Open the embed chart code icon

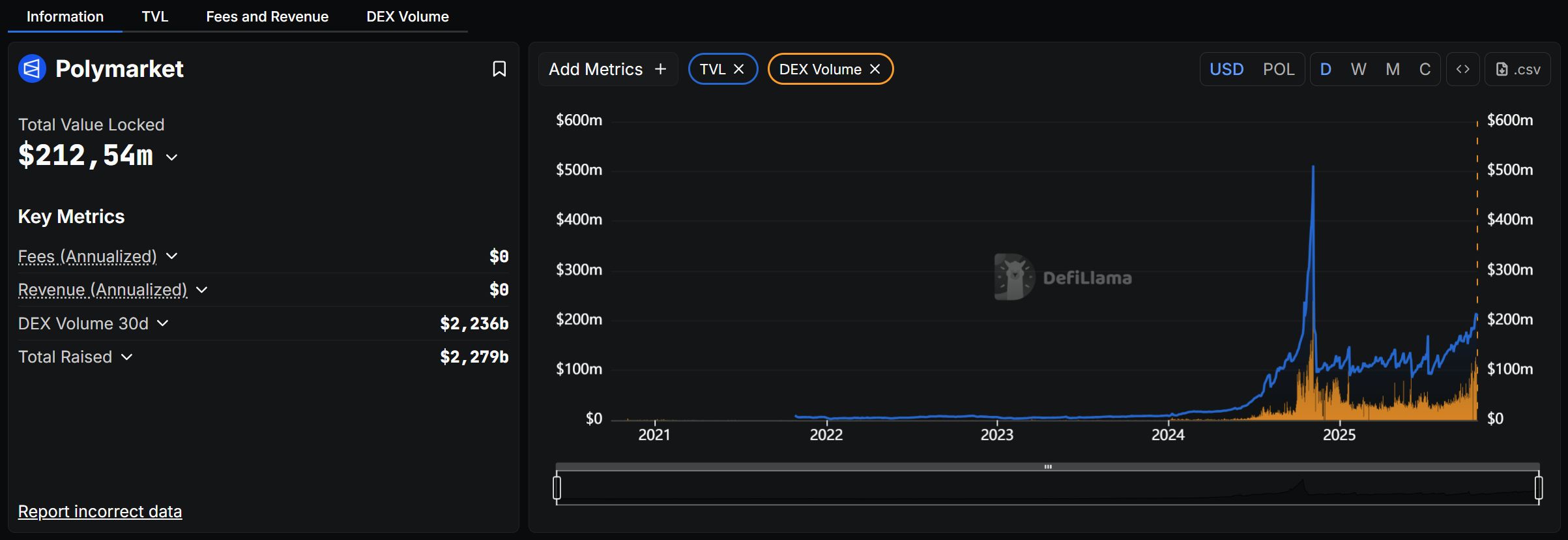(1462, 69)
